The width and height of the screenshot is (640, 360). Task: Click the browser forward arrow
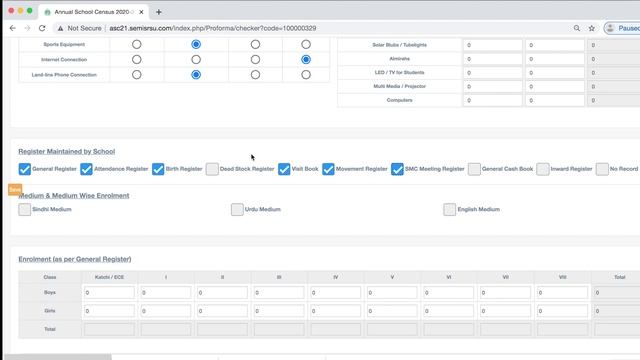pos(27,28)
